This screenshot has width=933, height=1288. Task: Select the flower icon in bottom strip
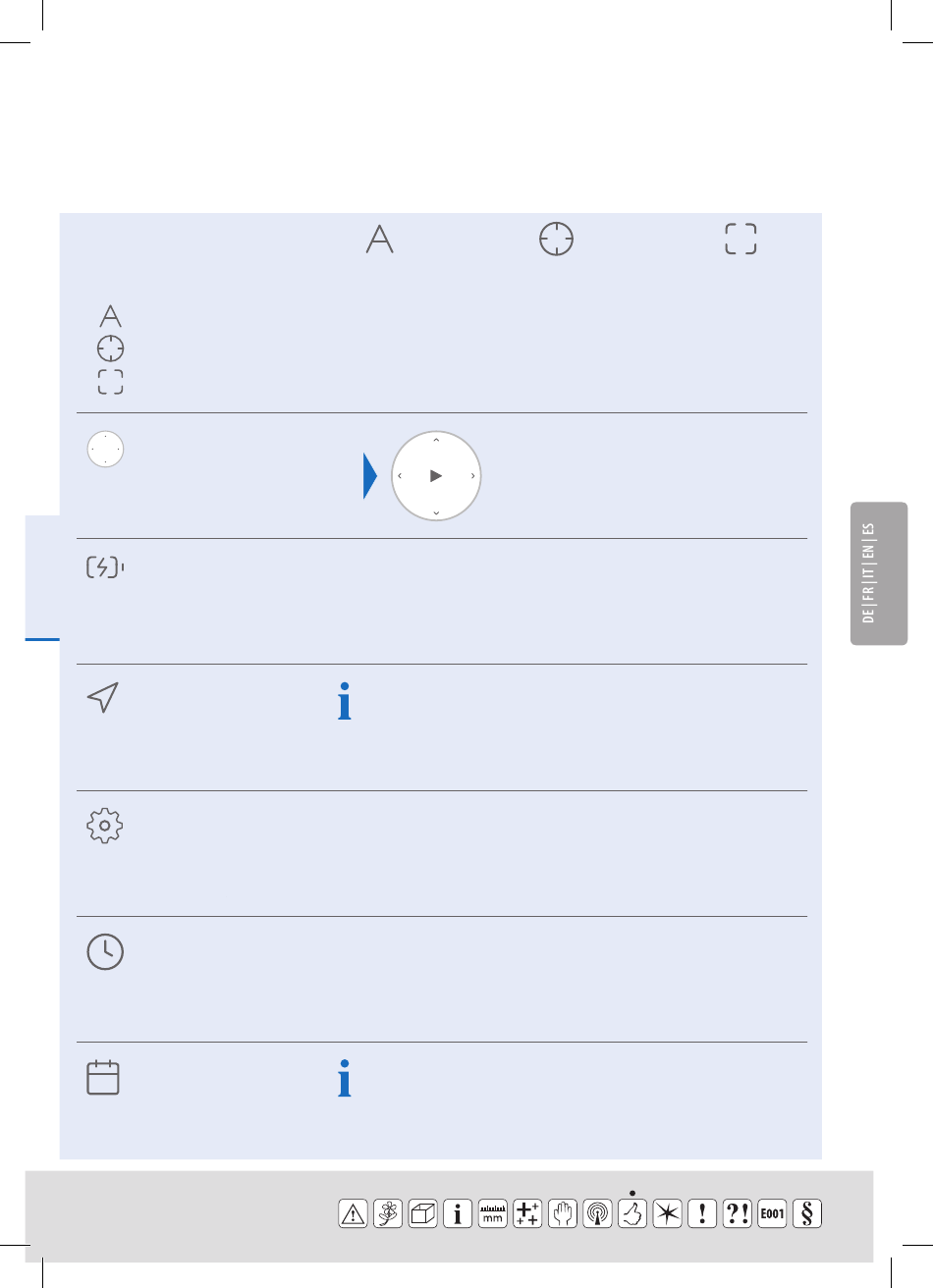click(388, 1213)
